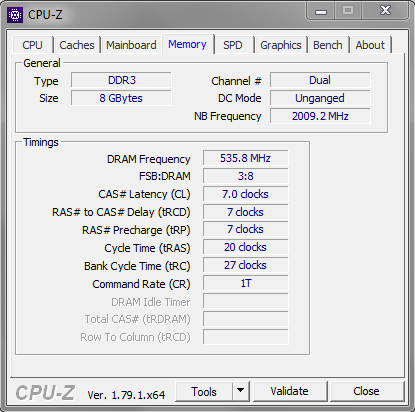Click the 535.8 MHz DRAM Frequency value
Screen dimensions: 415x412
coord(245,158)
